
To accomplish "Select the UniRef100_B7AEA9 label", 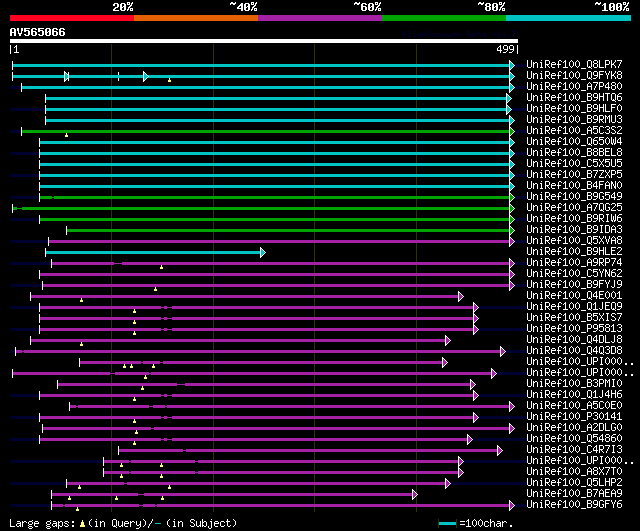I will (x=574, y=494).
